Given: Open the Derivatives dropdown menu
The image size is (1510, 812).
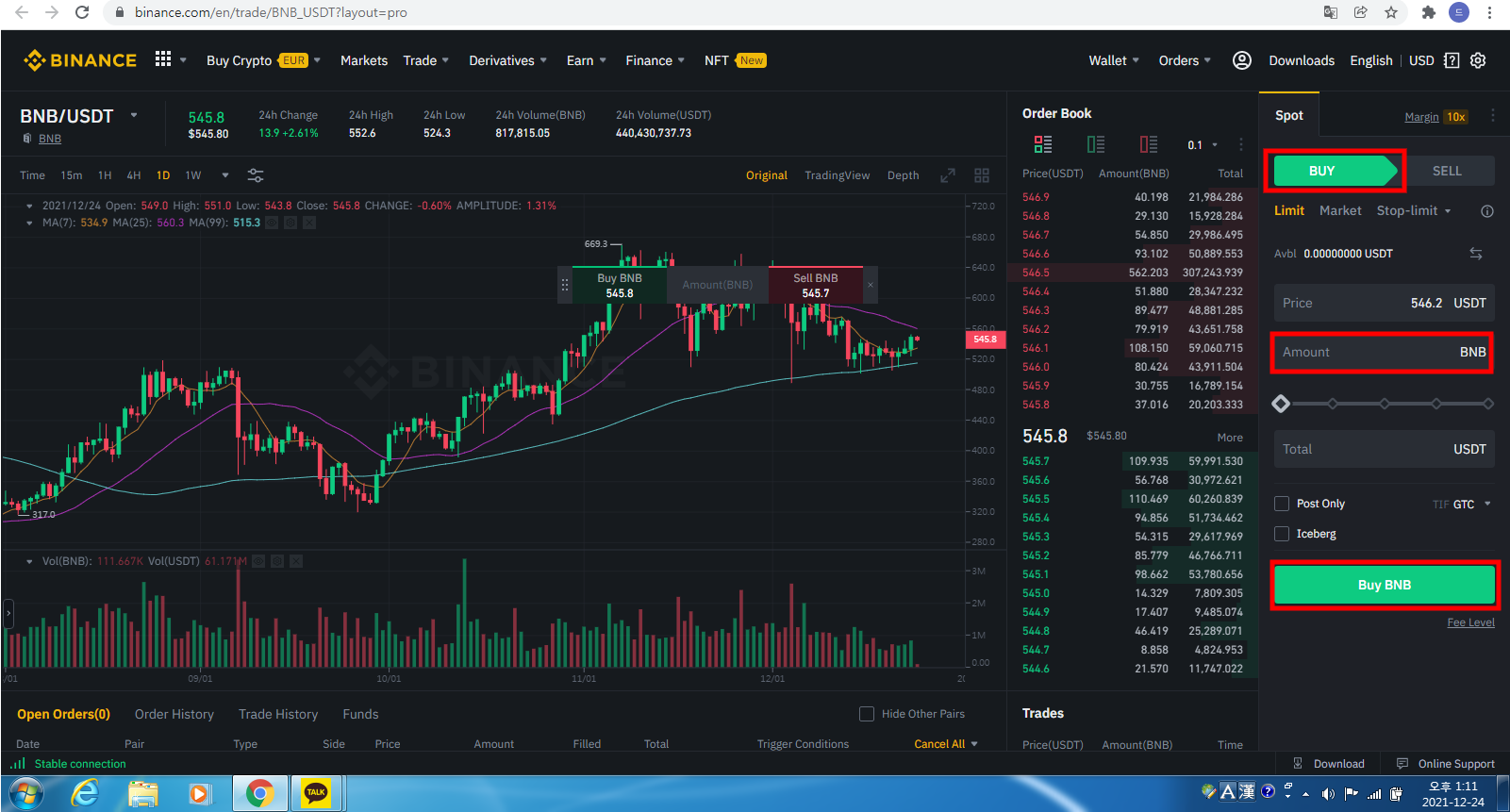Looking at the screenshot, I should (x=508, y=60).
